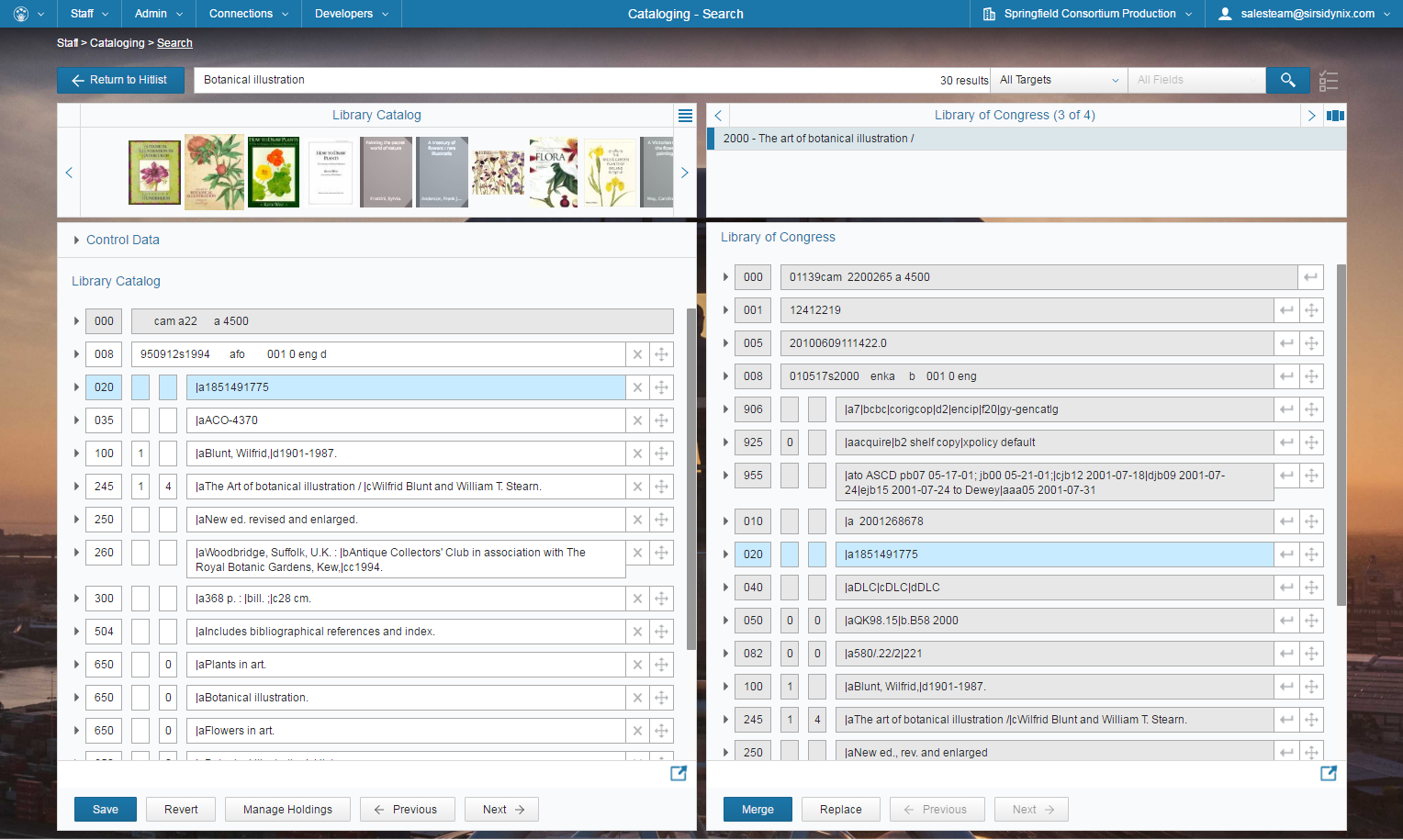Click Library of Congress 020 field value
This screenshot has height=840, width=1403.
(1054, 554)
